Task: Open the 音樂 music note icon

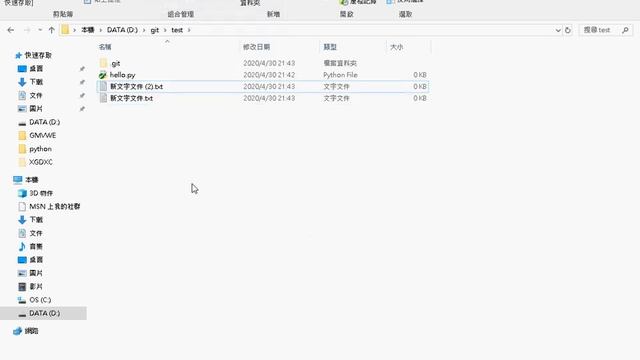Action: point(22,246)
